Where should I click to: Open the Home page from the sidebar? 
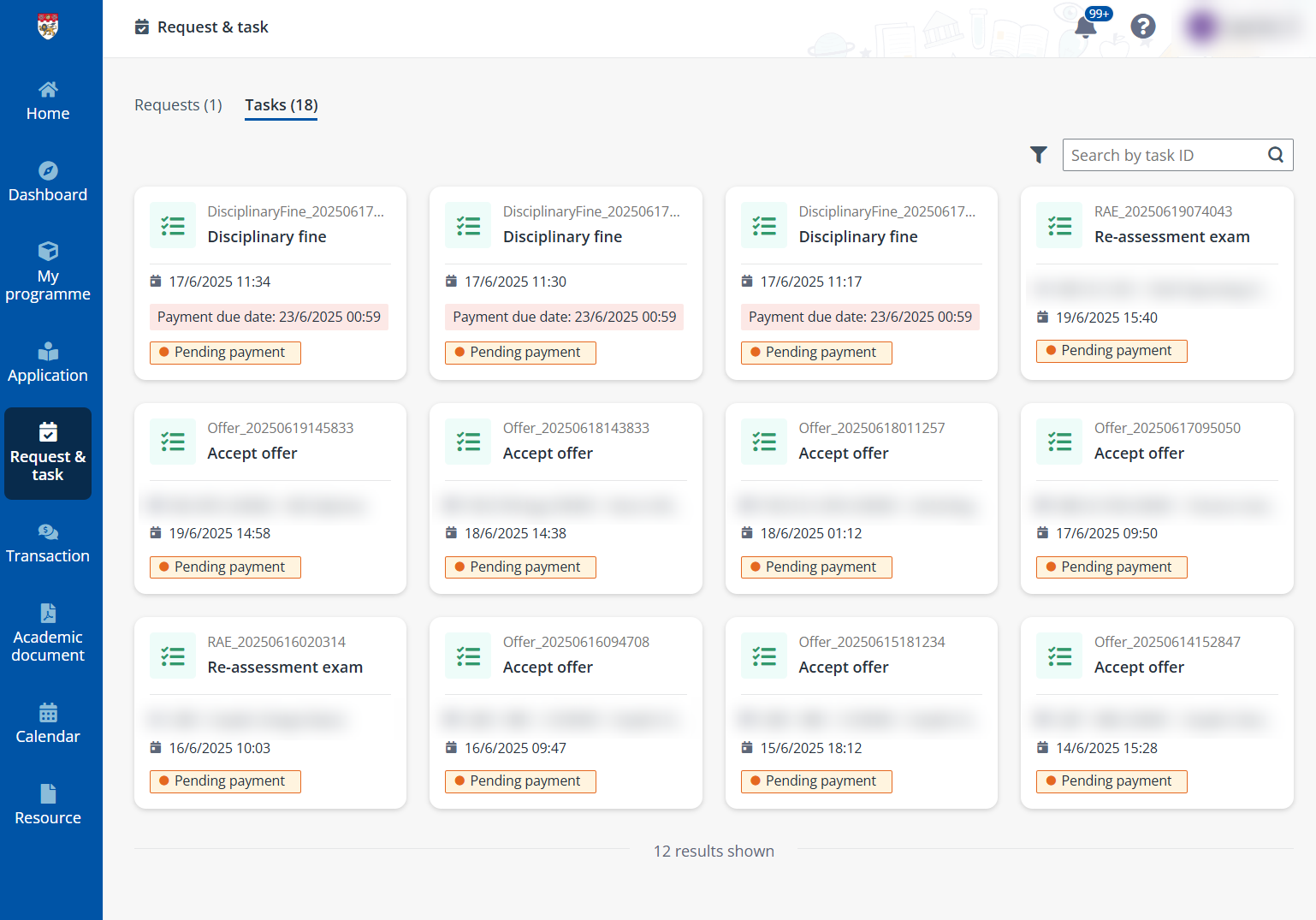click(x=48, y=99)
